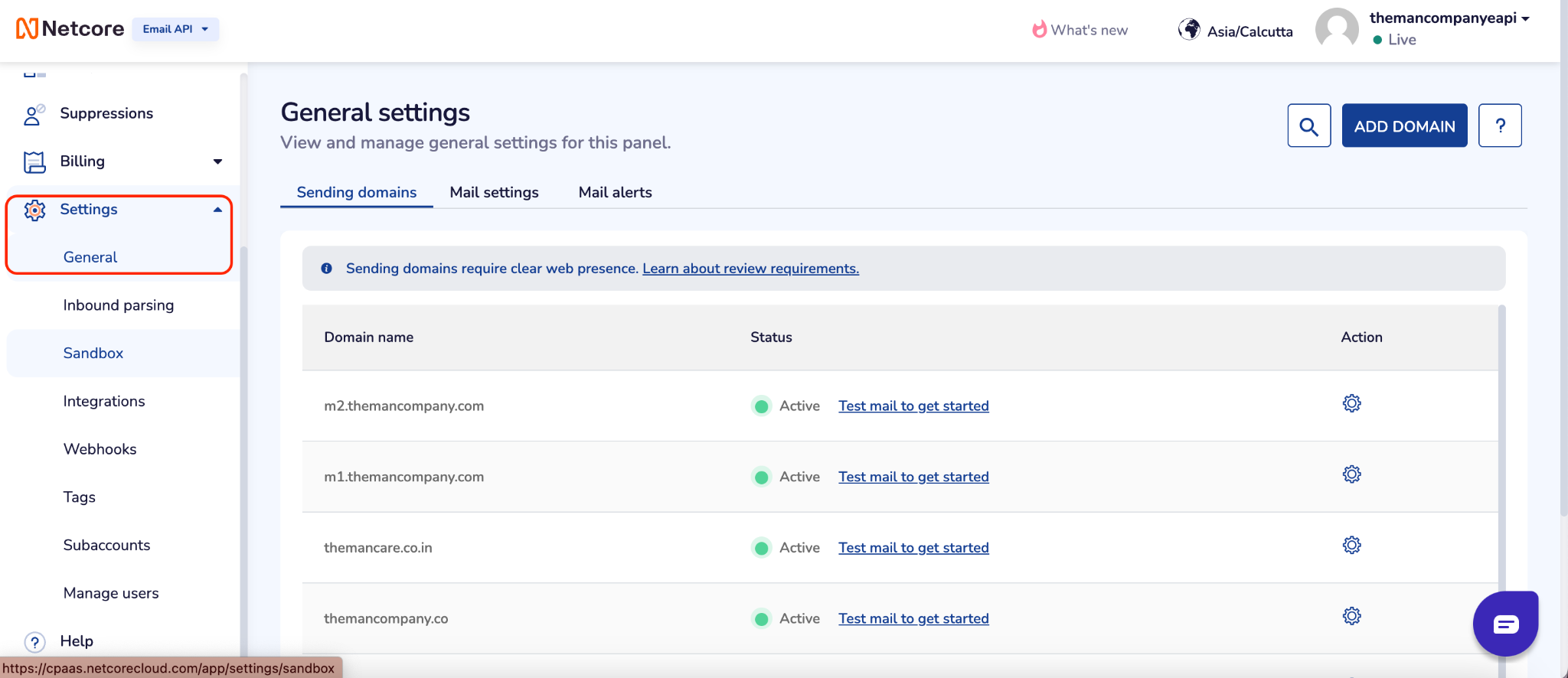The image size is (1568, 678).
Task: Click the Live status indicator
Action: [1394, 40]
